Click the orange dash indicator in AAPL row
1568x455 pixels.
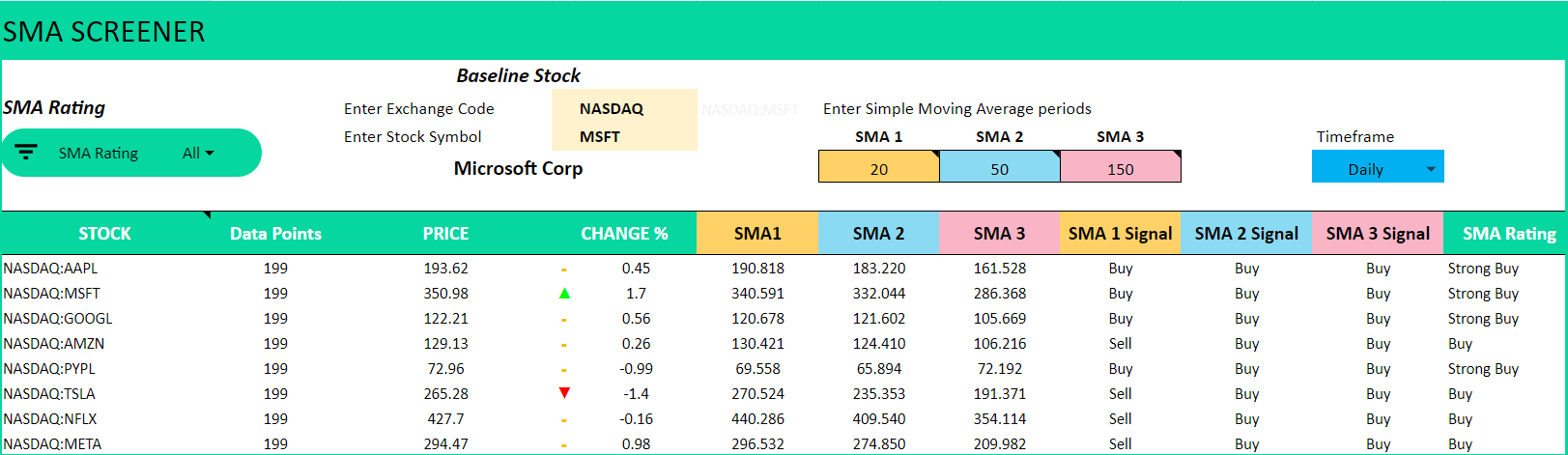(x=564, y=270)
